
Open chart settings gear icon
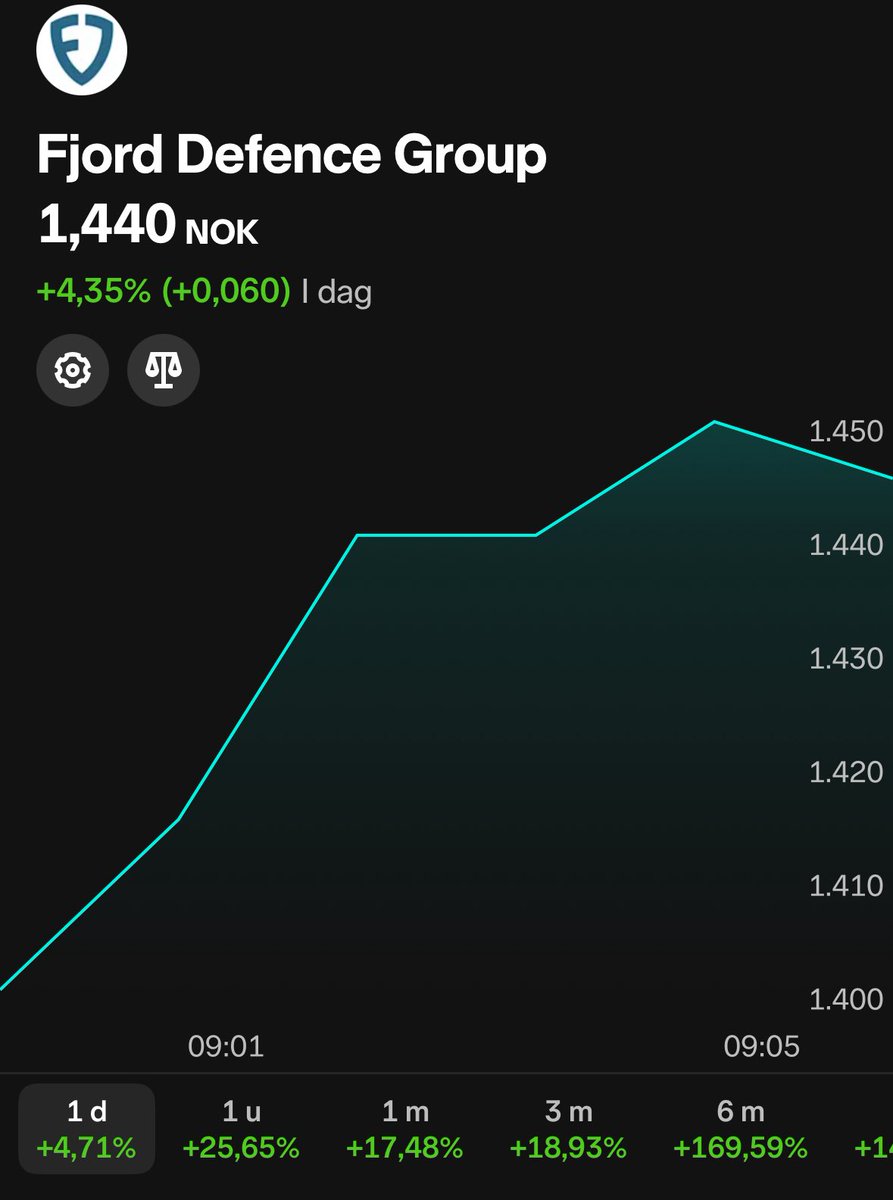[x=73, y=371]
